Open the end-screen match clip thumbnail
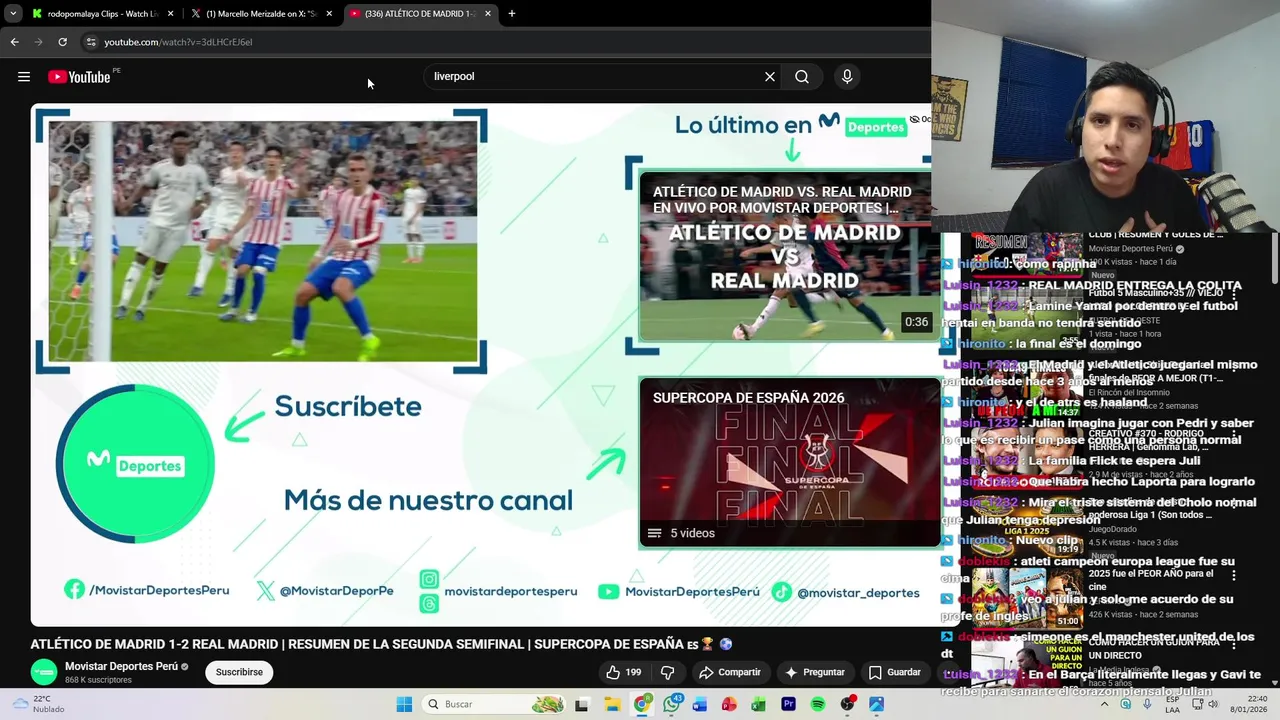The height and width of the screenshot is (720, 1280). point(262,240)
